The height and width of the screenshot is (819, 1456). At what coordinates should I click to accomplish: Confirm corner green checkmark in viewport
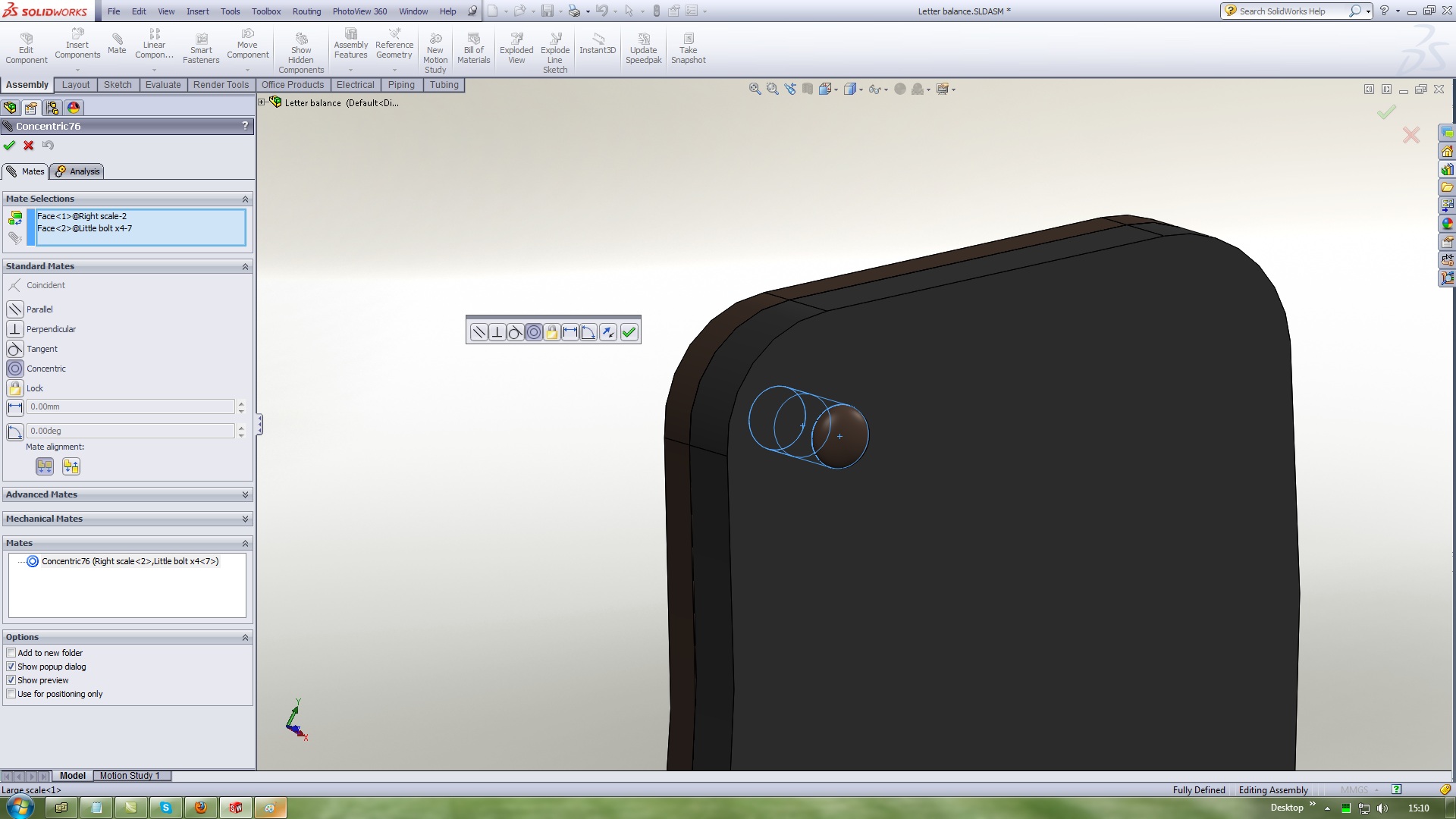click(x=1386, y=112)
